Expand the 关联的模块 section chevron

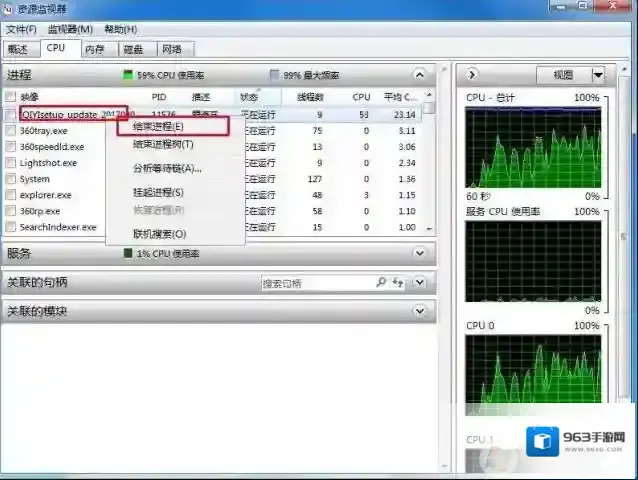(420, 311)
